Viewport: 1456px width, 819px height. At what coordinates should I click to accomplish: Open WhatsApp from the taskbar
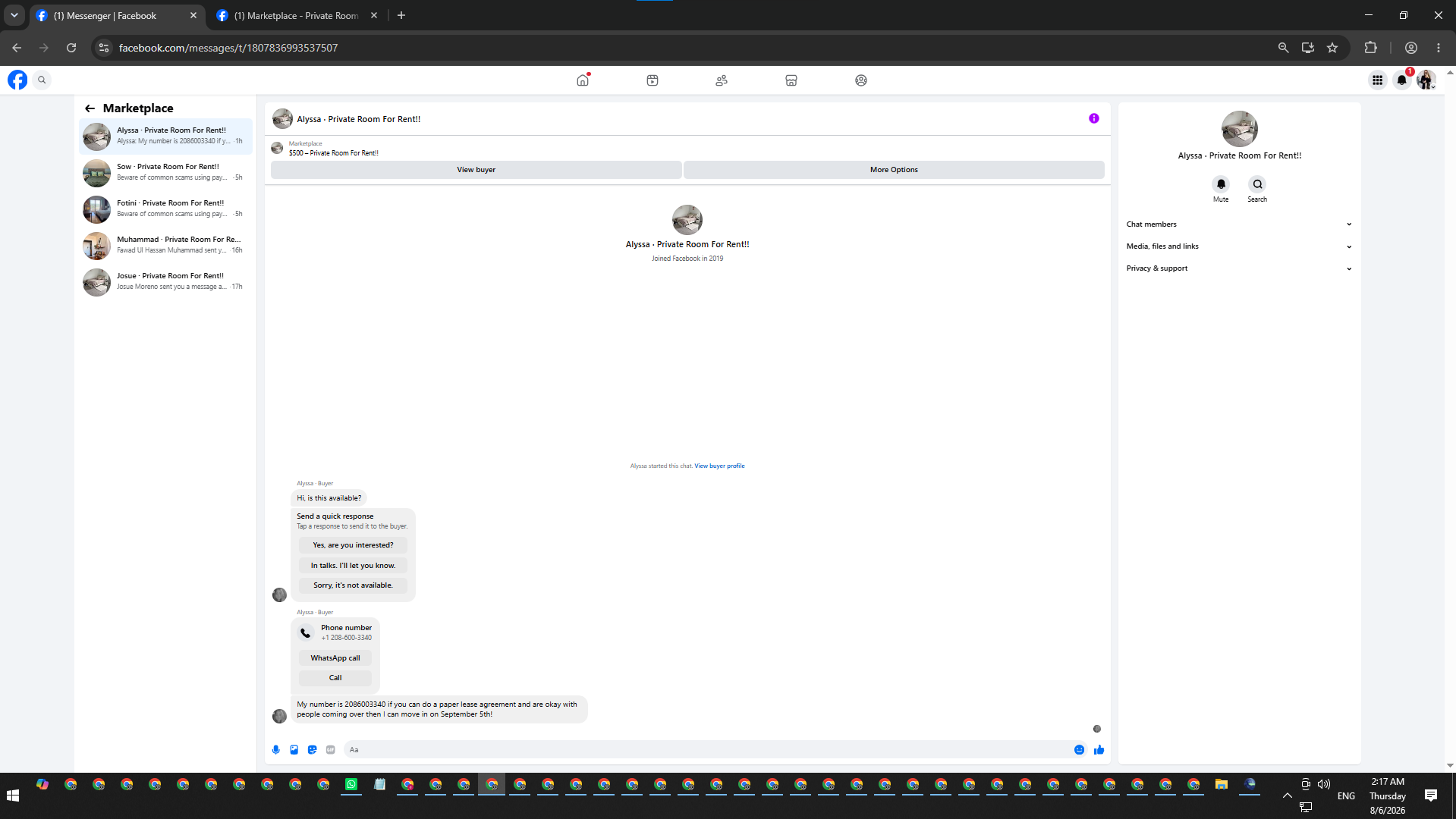pyautogui.click(x=351, y=785)
